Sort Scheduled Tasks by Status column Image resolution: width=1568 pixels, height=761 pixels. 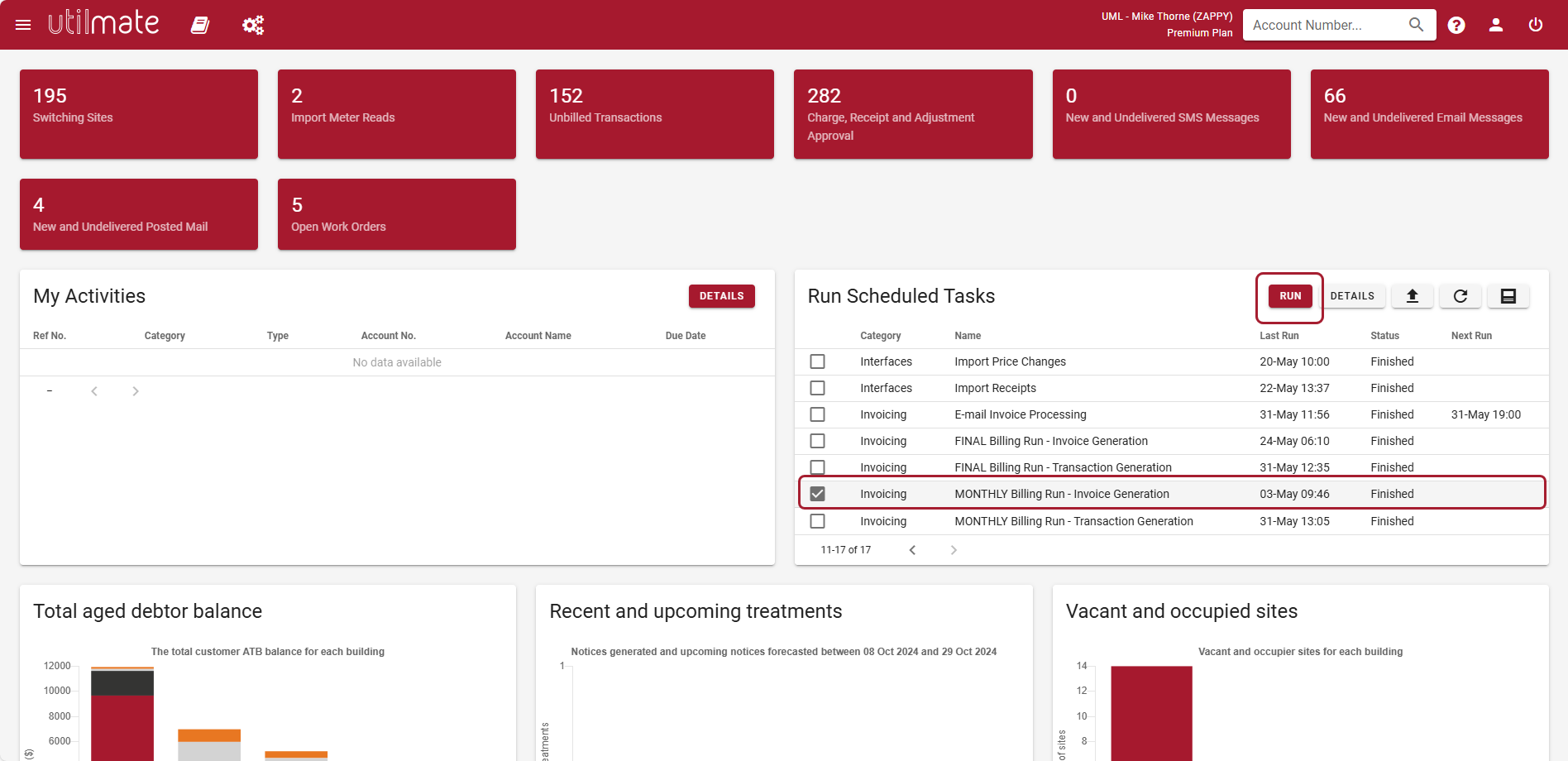coord(1384,336)
